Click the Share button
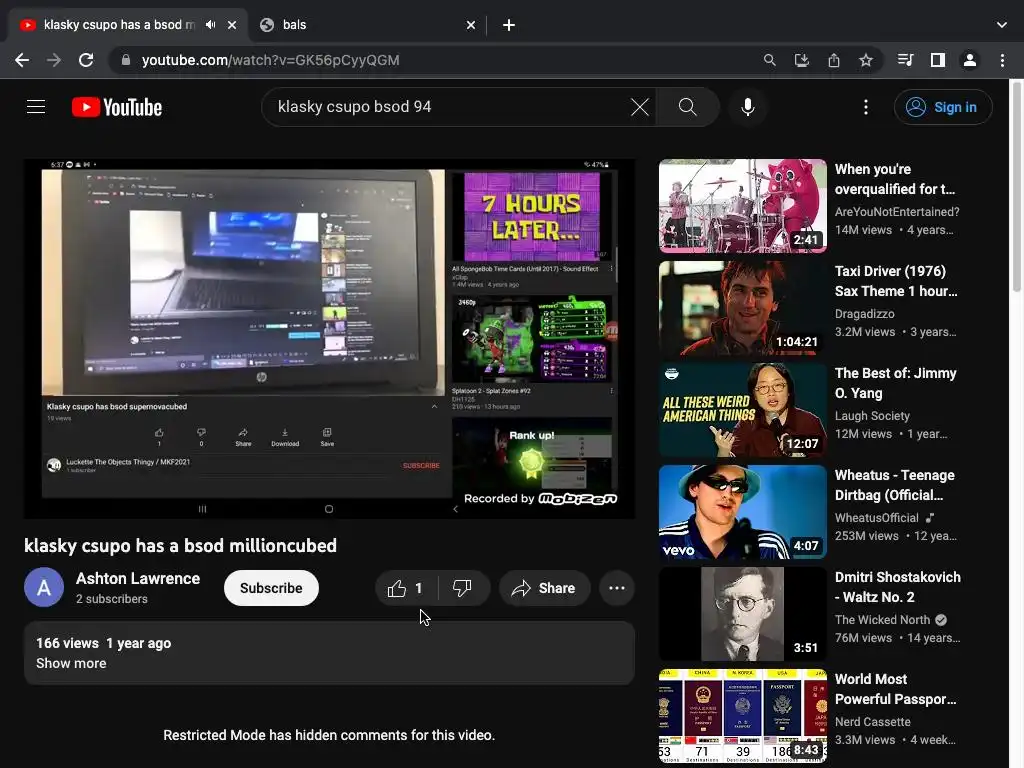This screenshot has width=1024, height=768. (x=545, y=588)
